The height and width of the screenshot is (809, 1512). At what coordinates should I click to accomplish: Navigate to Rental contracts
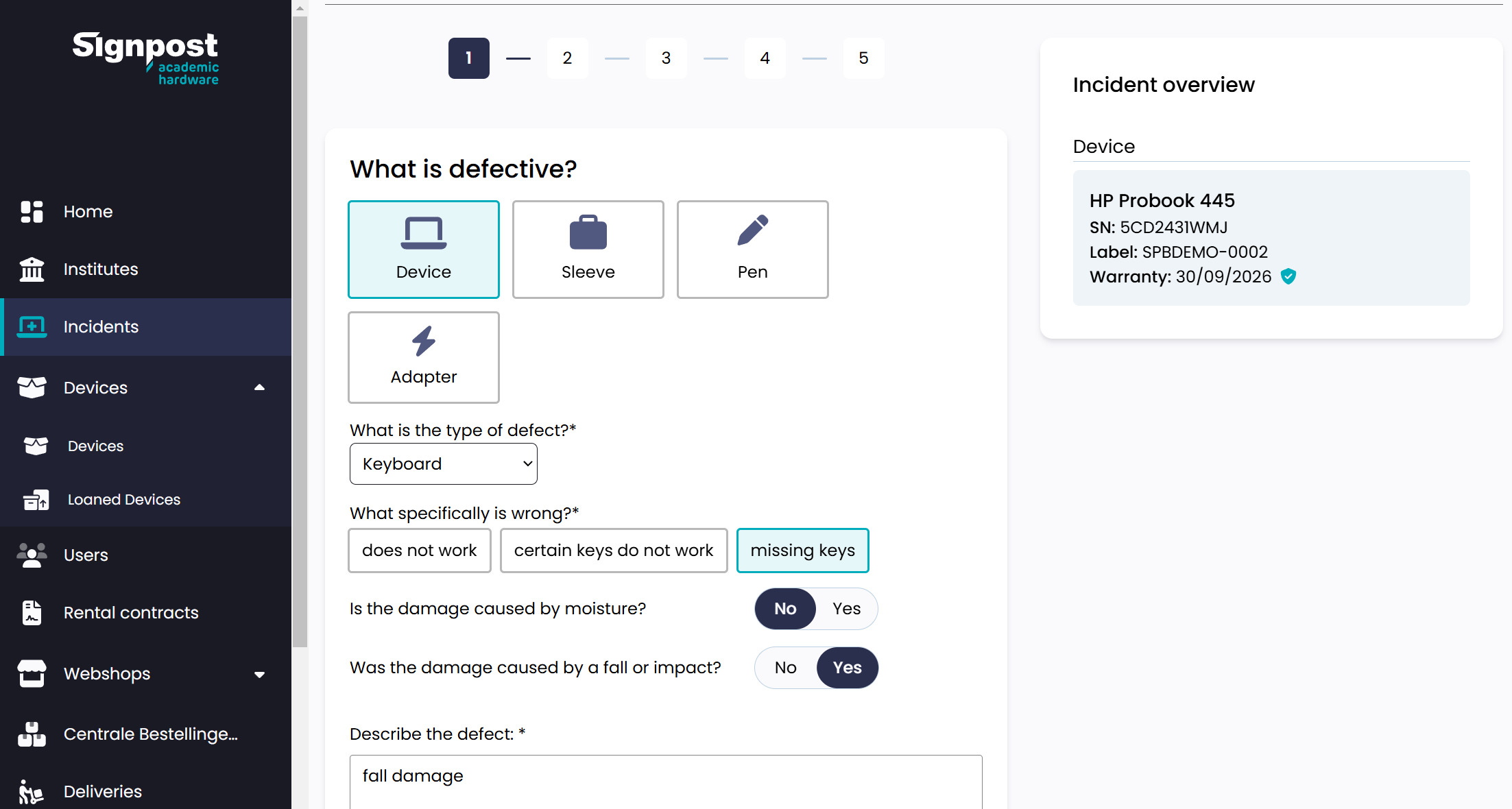[131, 613]
